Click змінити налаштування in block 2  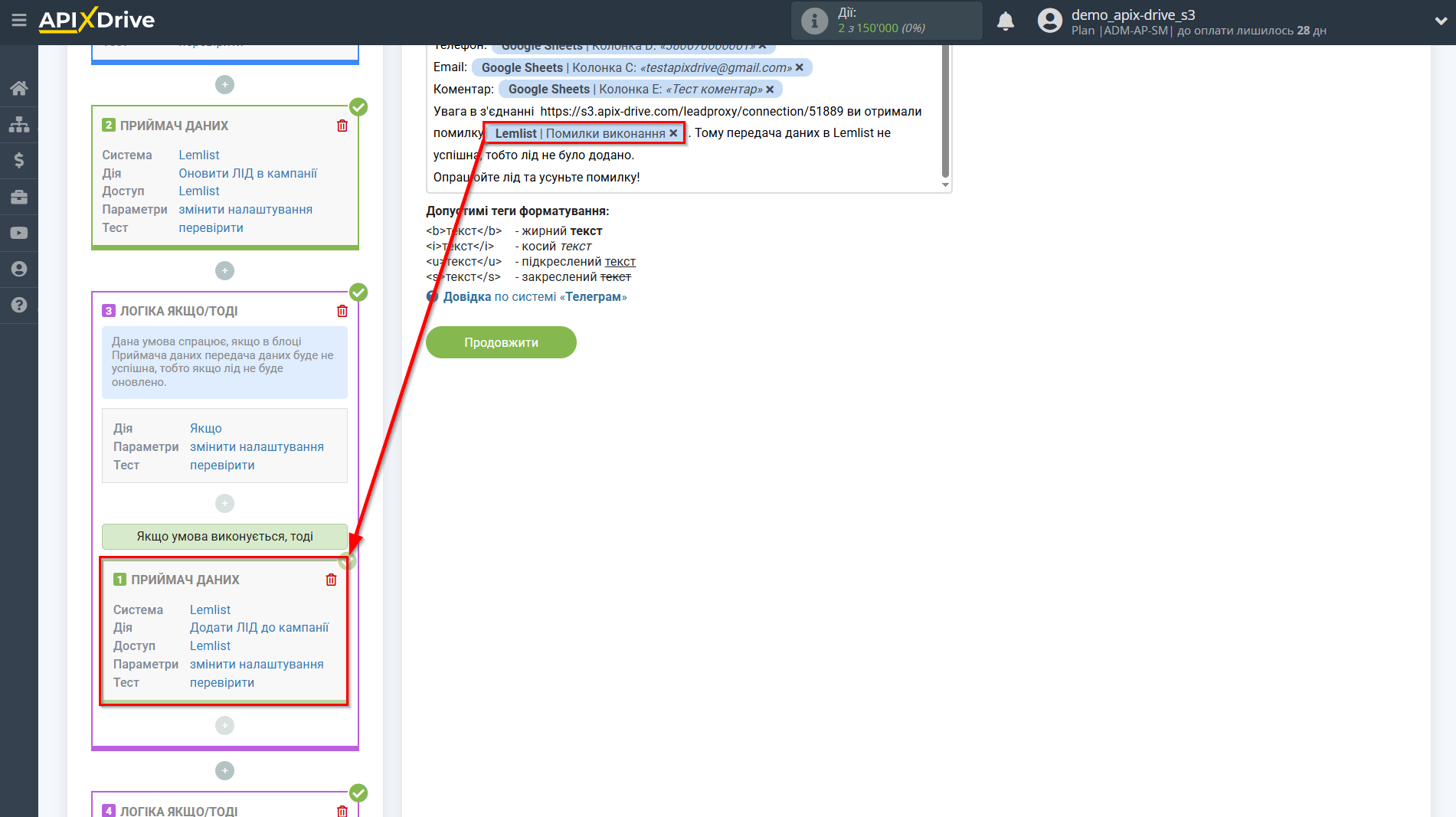246,209
